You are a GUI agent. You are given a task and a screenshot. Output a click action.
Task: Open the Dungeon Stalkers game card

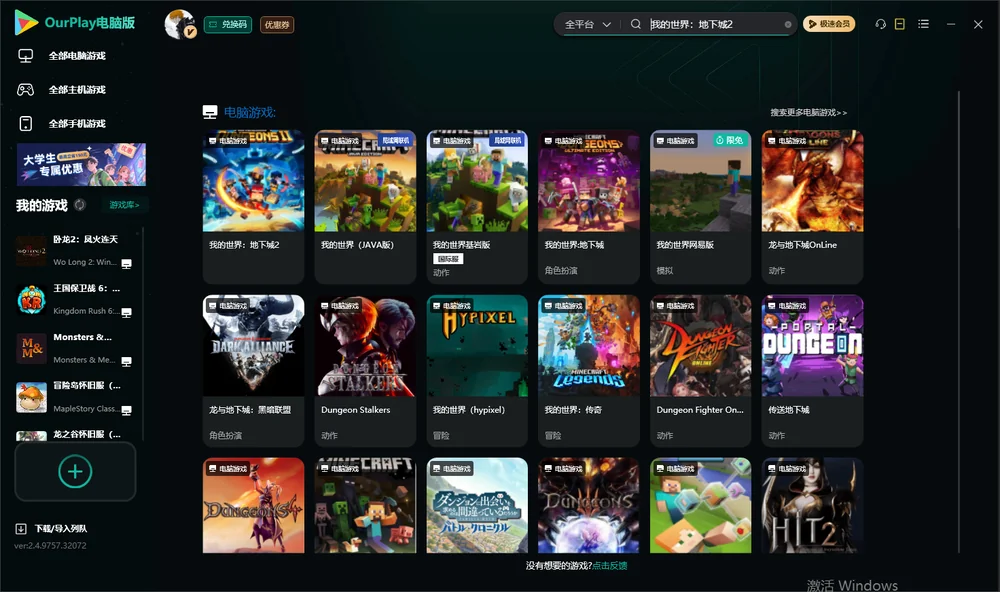click(x=365, y=371)
